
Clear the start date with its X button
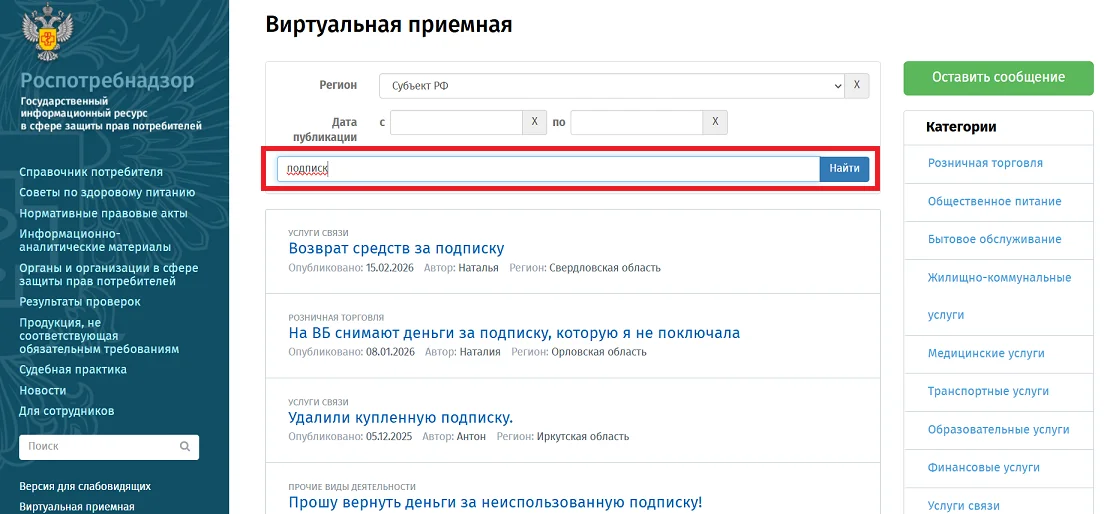coord(534,122)
